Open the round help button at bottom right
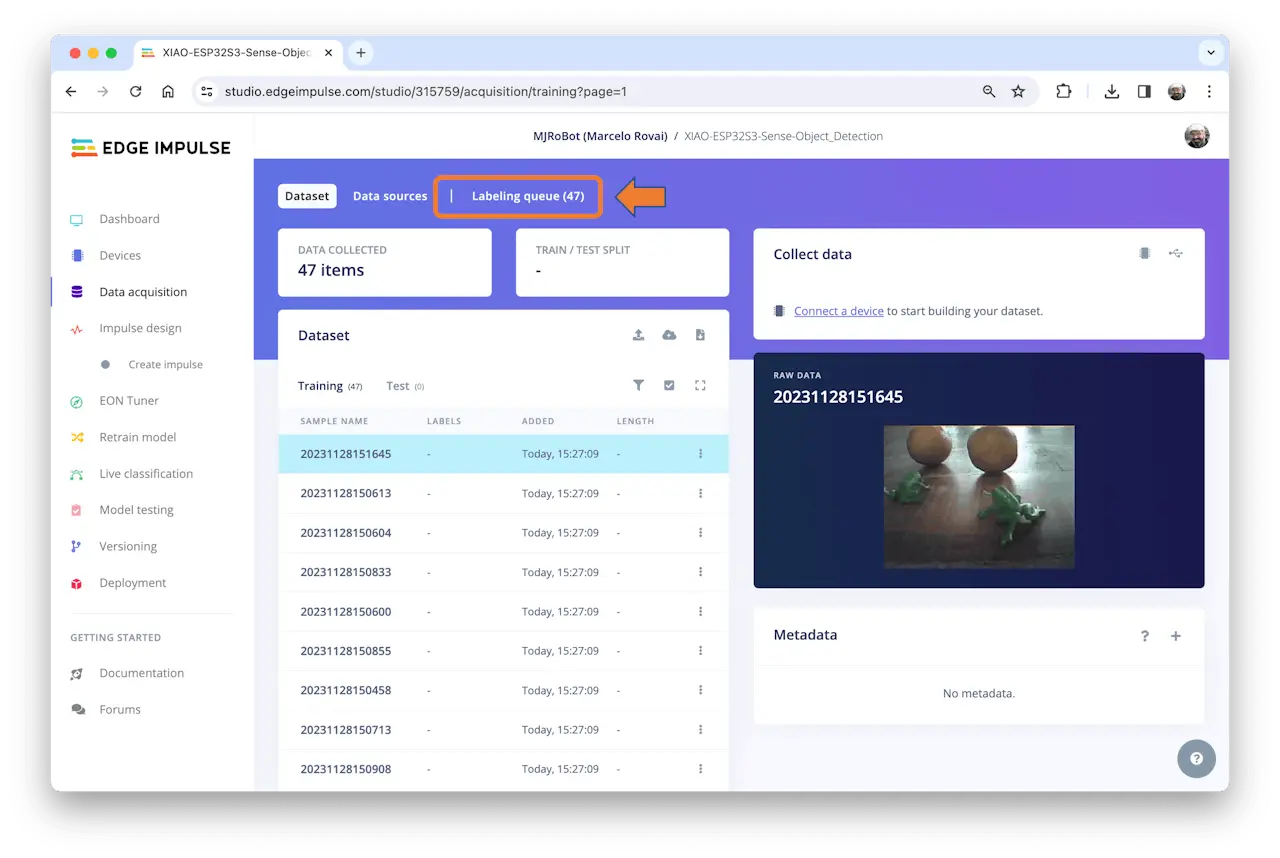Viewport: 1280px width, 858px height. pos(1196,759)
